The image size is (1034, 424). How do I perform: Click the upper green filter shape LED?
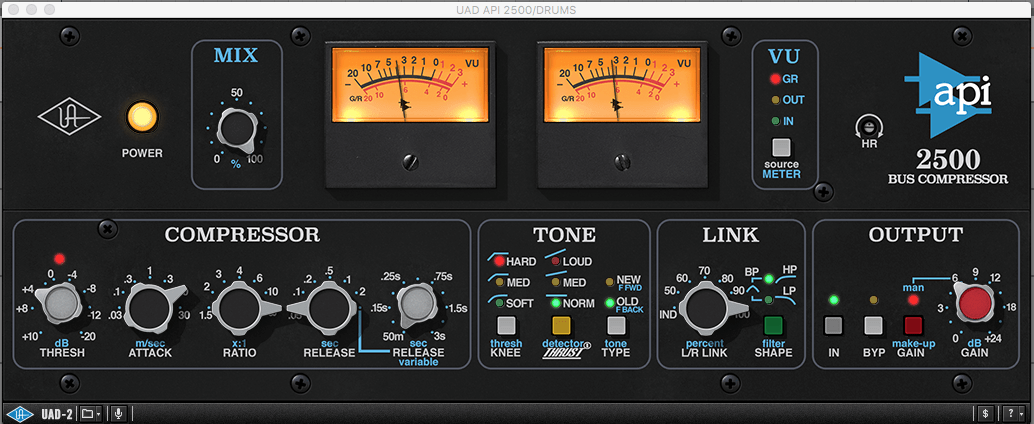click(768, 280)
